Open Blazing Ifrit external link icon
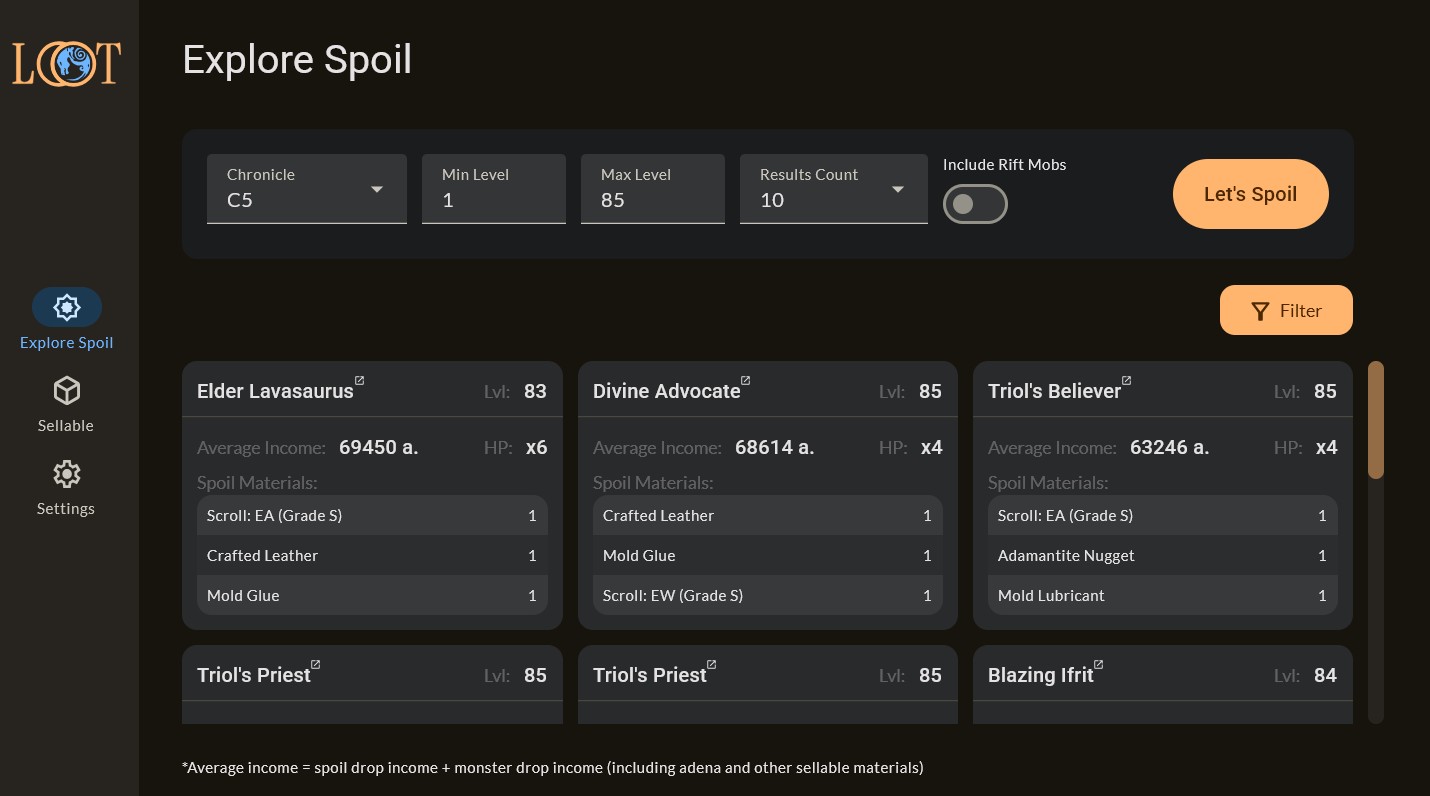 click(1098, 665)
